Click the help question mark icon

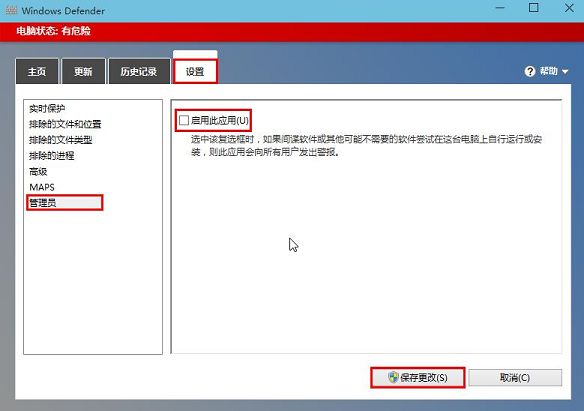click(529, 71)
